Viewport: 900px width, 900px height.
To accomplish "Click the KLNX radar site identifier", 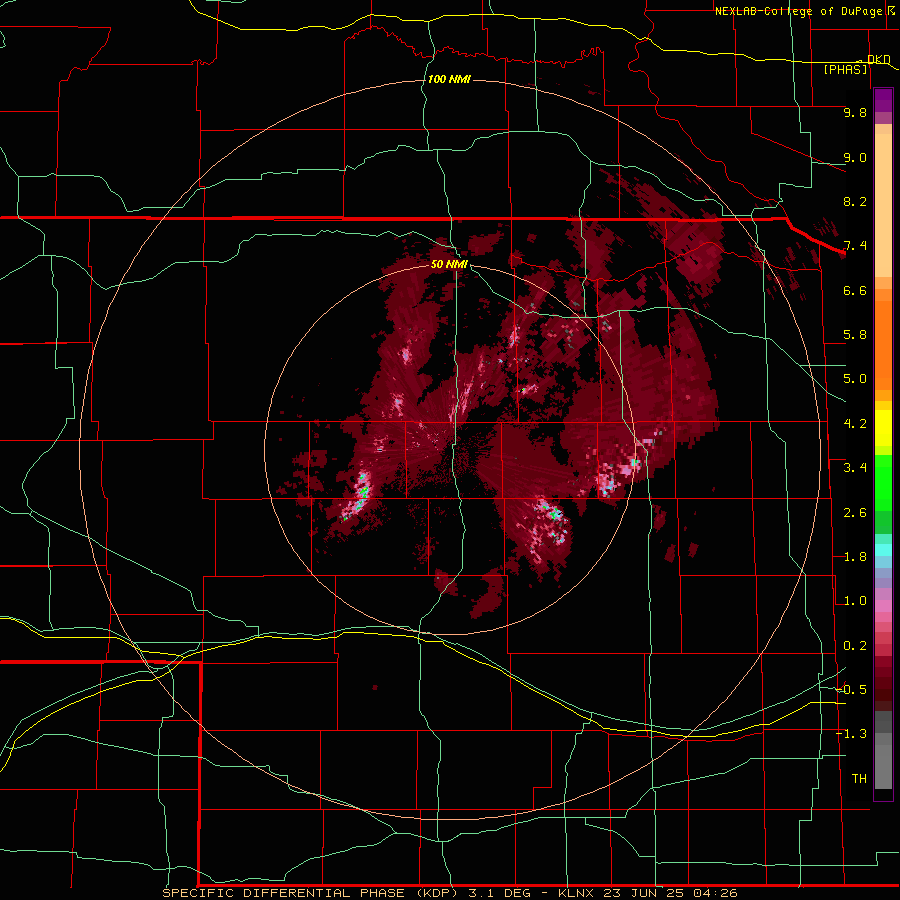I will (x=575, y=893).
